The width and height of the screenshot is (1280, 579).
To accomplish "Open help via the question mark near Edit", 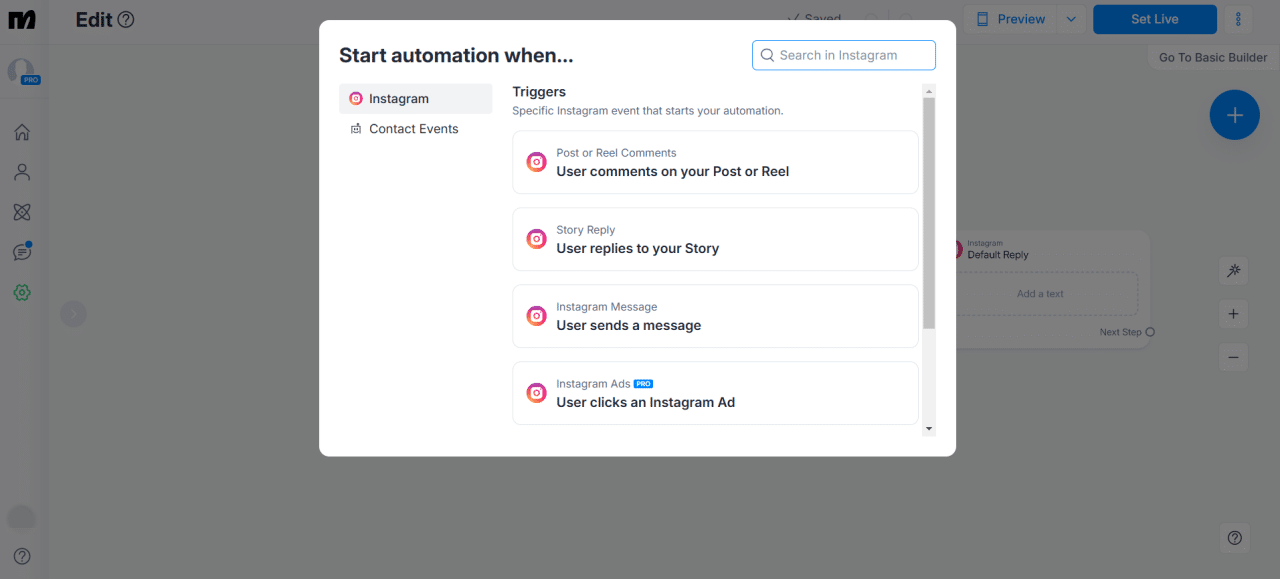I will [x=124, y=19].
